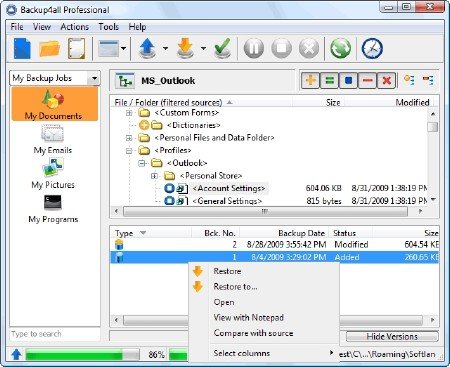
Task: Open the Help menu
Action: point(137,27)
